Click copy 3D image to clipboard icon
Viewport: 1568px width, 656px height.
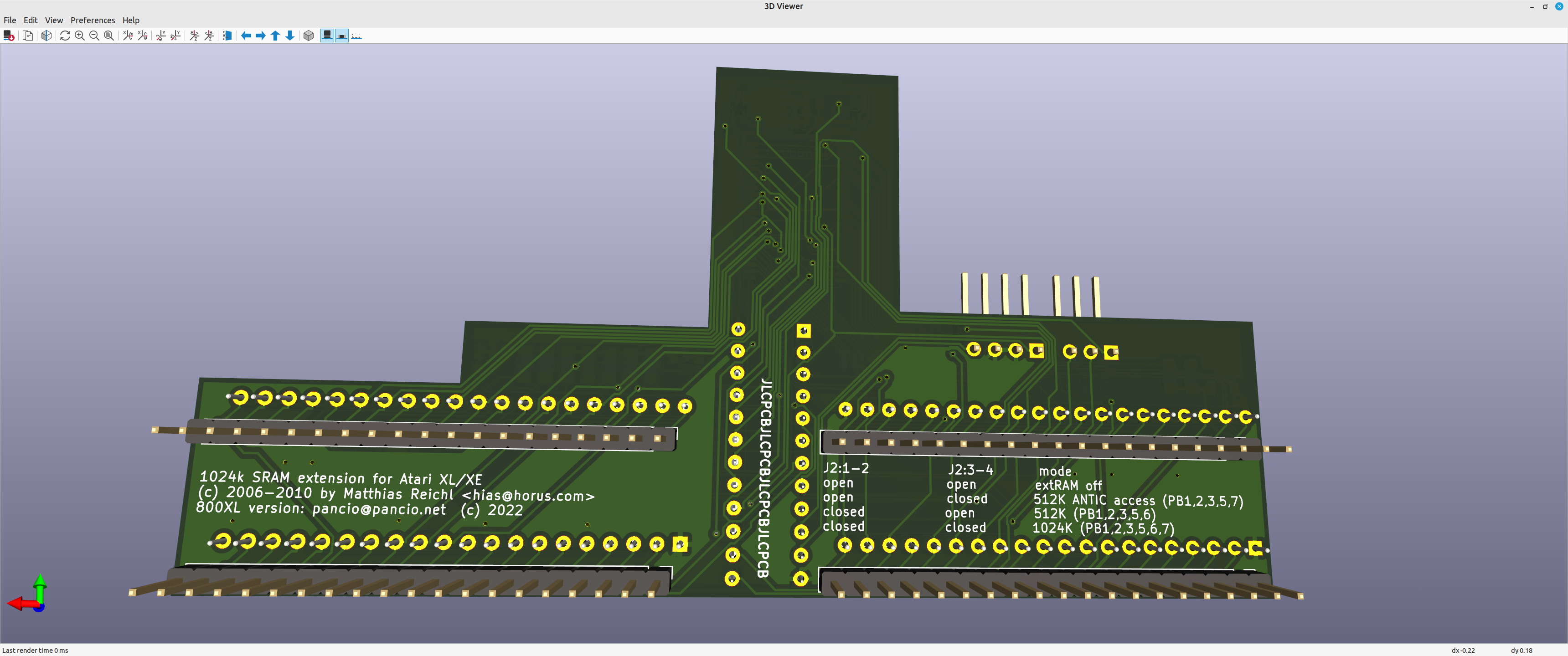[x=28, y=36]
